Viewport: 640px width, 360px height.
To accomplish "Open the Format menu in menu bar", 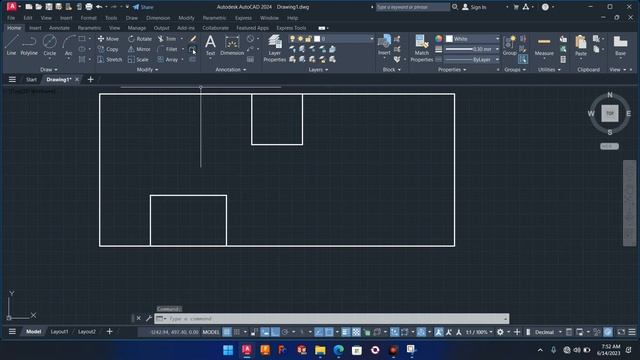I will [89, 18].
